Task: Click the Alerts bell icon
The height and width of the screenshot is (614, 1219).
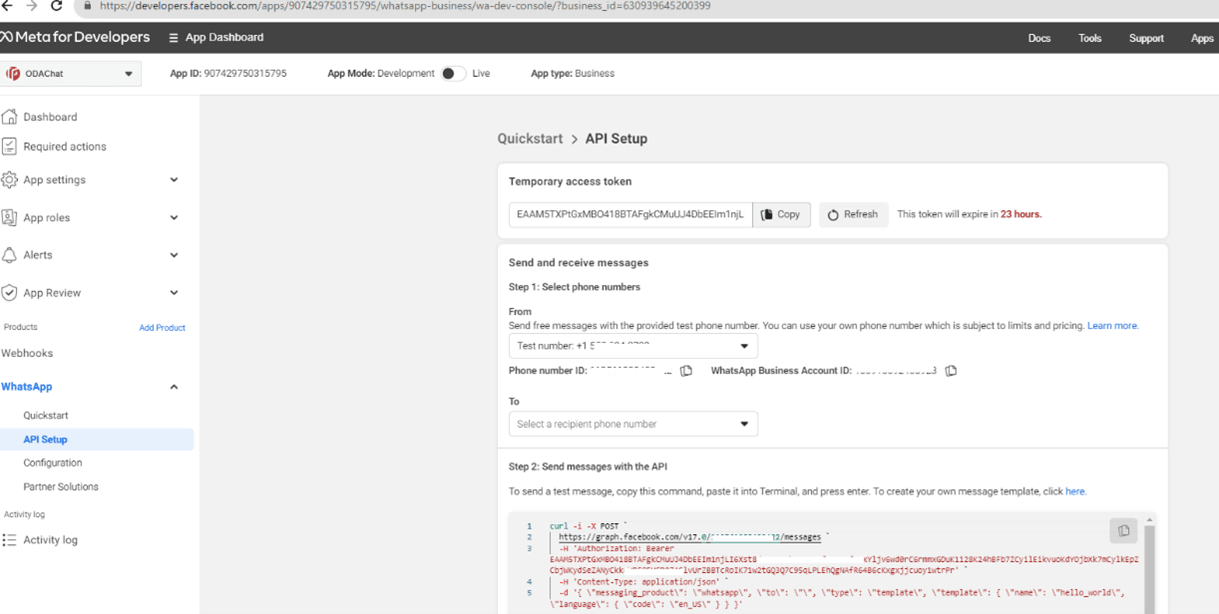Action: click(9, 255)
